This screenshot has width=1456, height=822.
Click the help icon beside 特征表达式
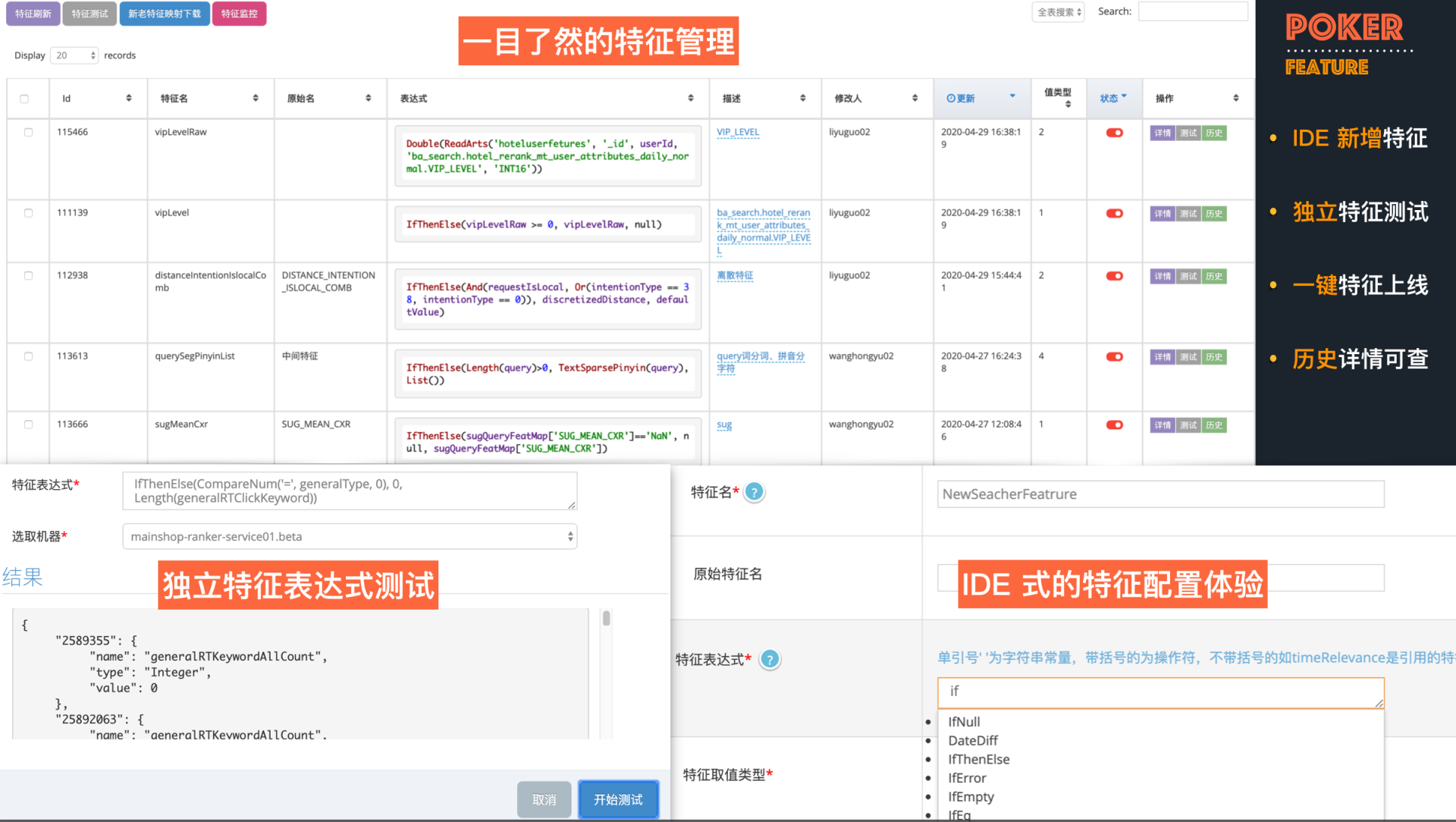pos(769,659)
